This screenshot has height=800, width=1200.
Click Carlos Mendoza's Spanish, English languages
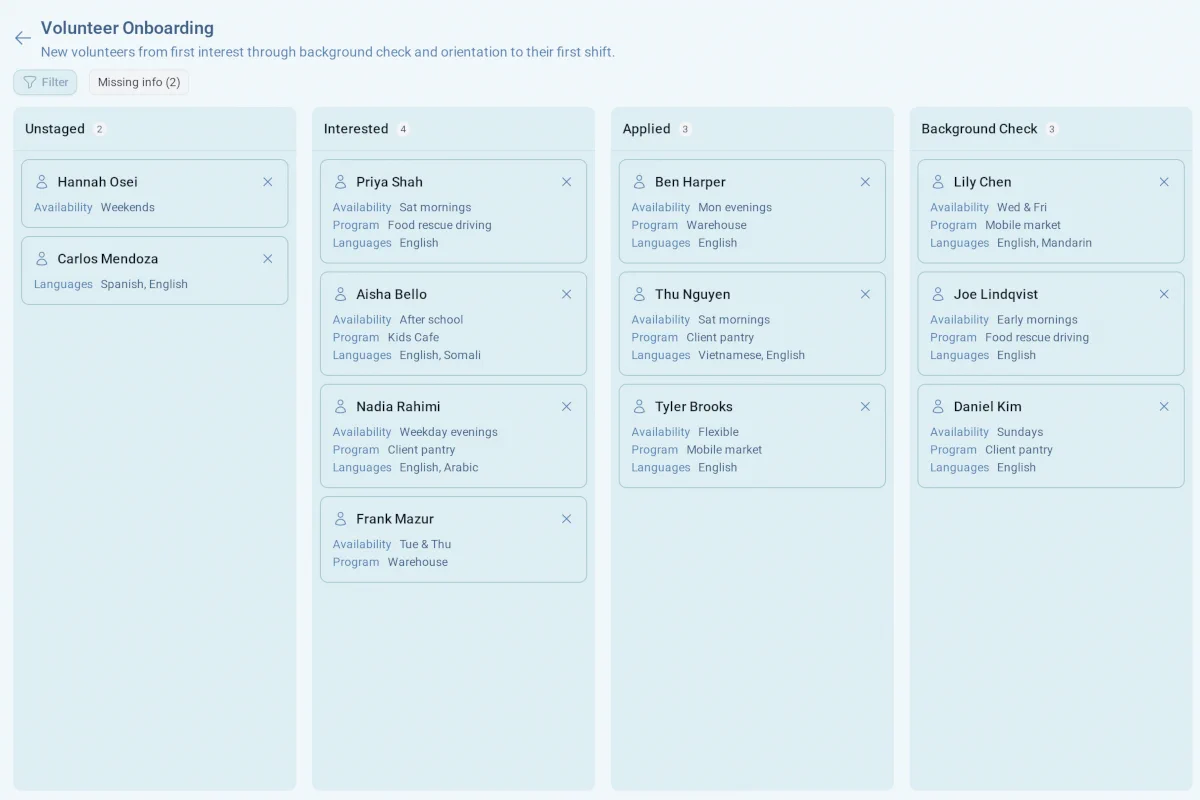(144, 284)
